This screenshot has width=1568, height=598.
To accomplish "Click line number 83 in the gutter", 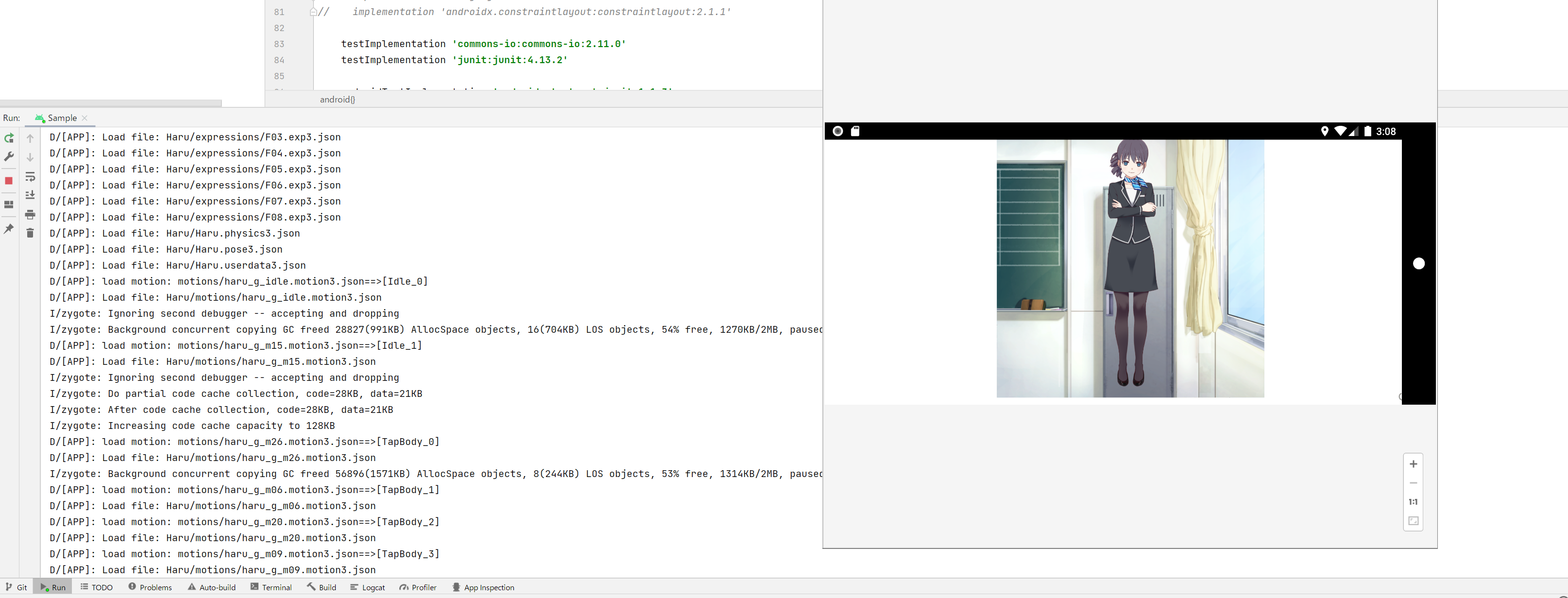I will click(x=279, y=44).
